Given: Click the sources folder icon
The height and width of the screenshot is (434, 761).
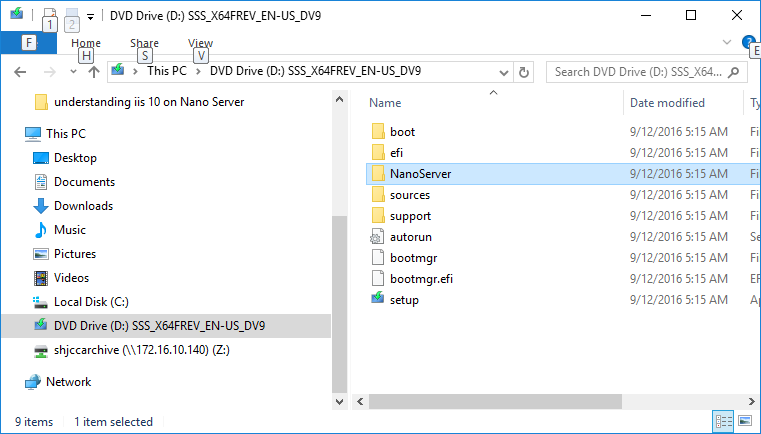Looking at the screenshot, I should point(378,195).
